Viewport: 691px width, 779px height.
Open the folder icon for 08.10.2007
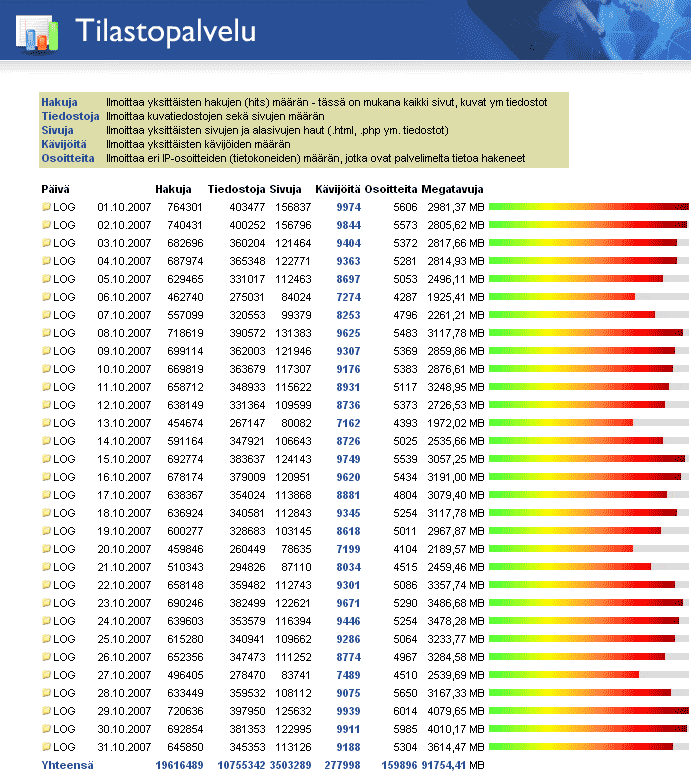[x=47, y=332]
